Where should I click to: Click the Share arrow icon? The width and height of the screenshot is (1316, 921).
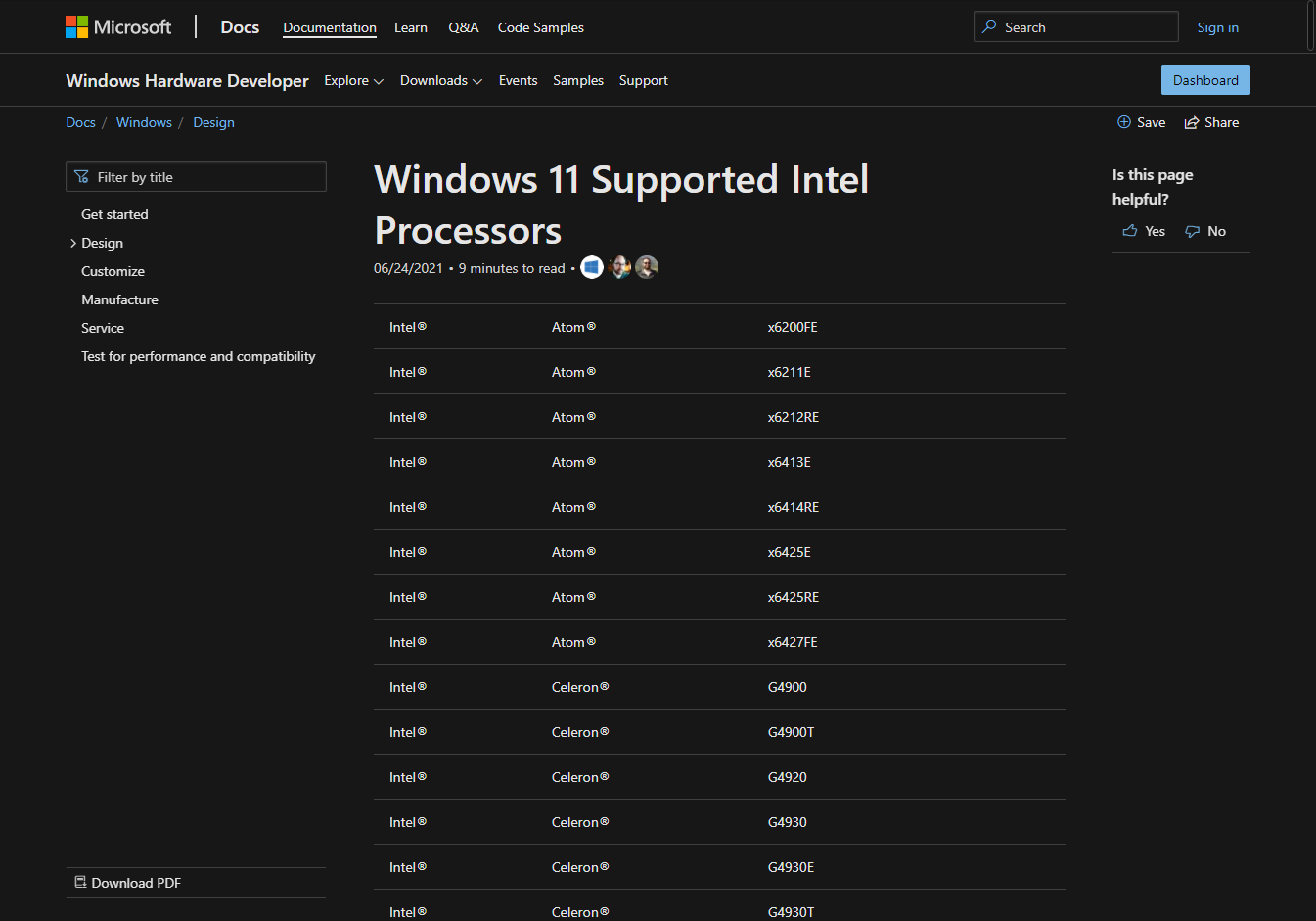[1192, 122]
